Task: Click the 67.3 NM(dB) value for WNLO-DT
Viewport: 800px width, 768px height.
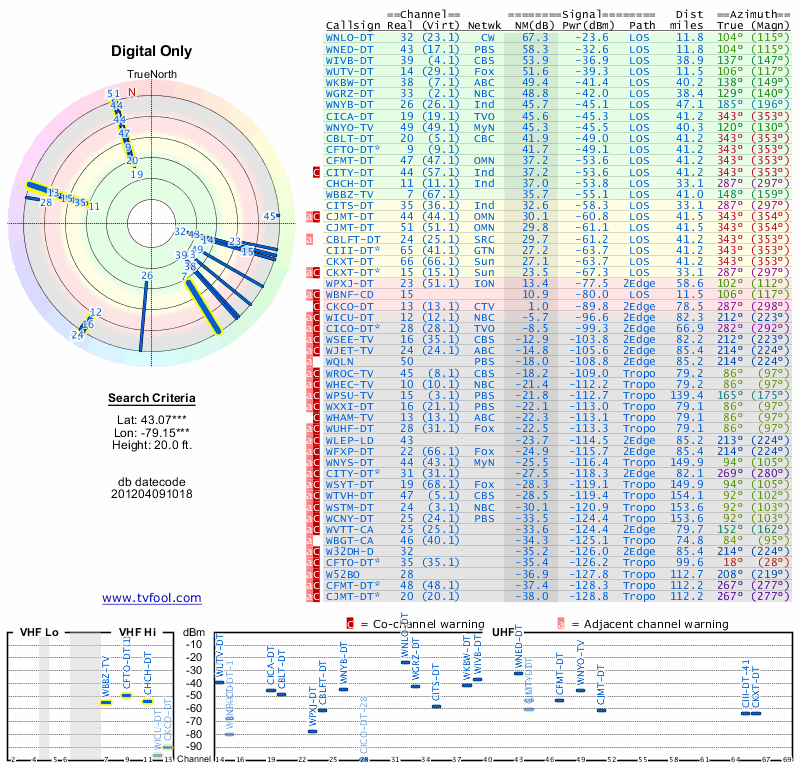Action: [535, 38]
